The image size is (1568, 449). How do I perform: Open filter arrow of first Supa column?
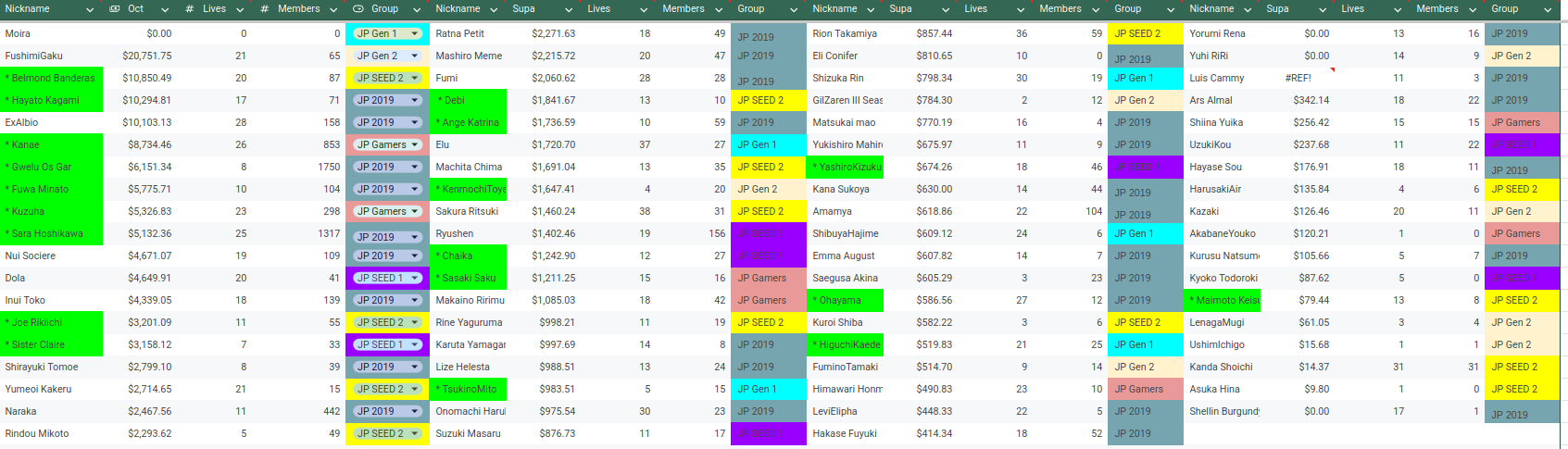point(569,9)
